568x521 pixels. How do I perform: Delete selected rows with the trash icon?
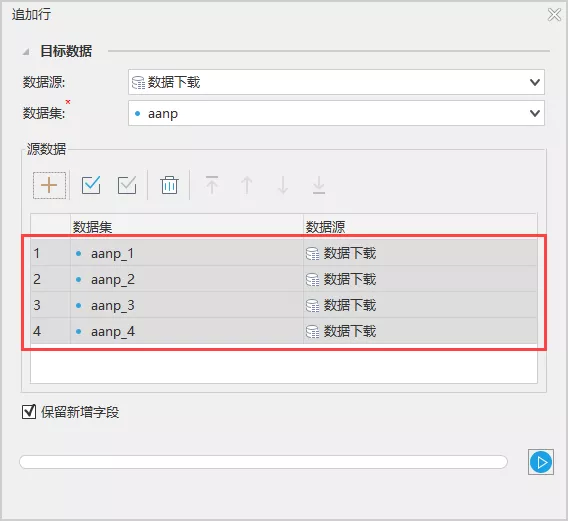(169, 185)
